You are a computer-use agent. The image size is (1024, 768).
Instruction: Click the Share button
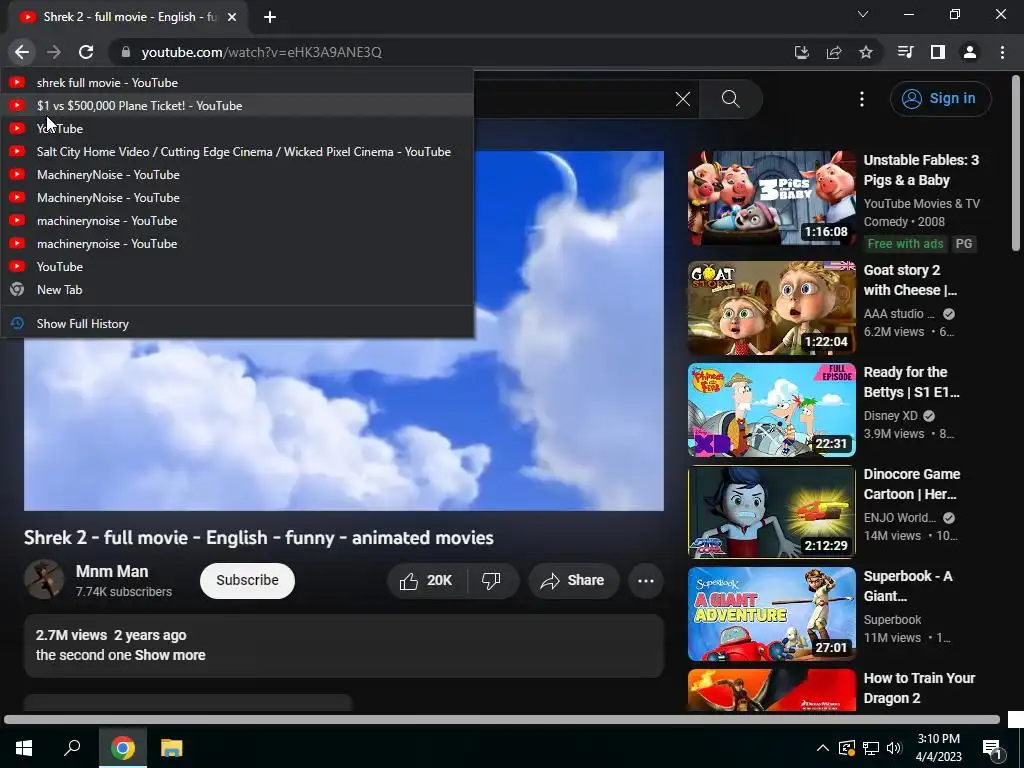(573, 581)
